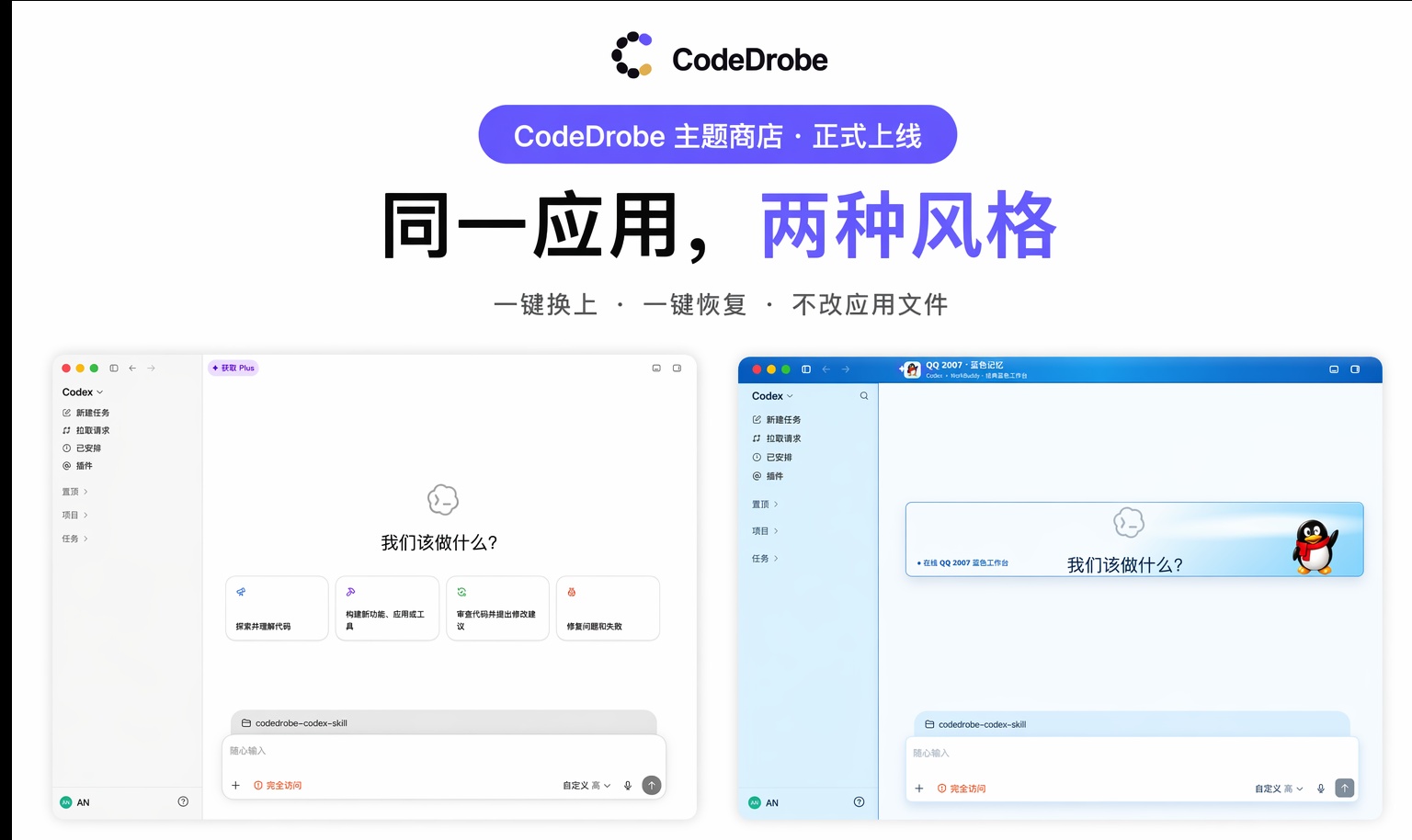Toggle sidebar icon in the left white window
The width and height of the screenshot is (1412, 840).
tap(114, 368)
